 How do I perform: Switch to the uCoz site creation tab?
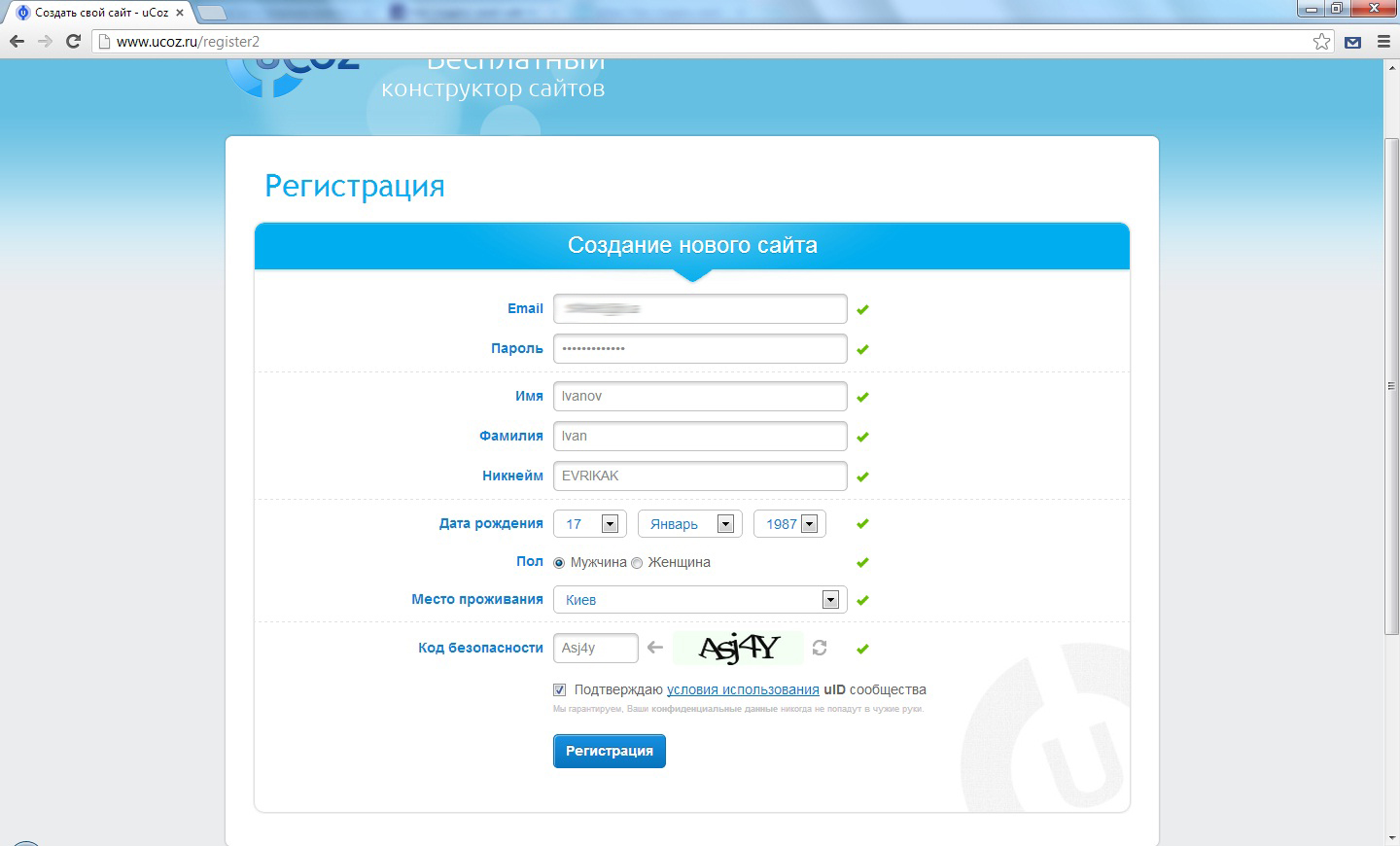97,13
